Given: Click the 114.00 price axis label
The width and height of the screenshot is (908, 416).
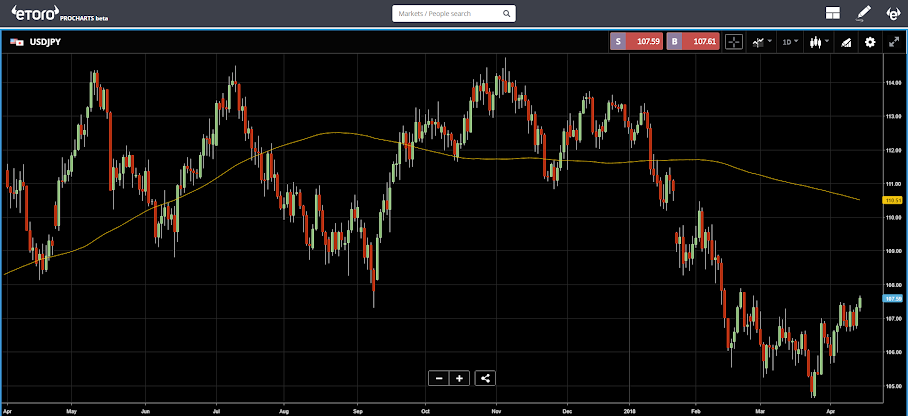Looking at the screenshot, I should pyautogui.click(x=894, y=83).
